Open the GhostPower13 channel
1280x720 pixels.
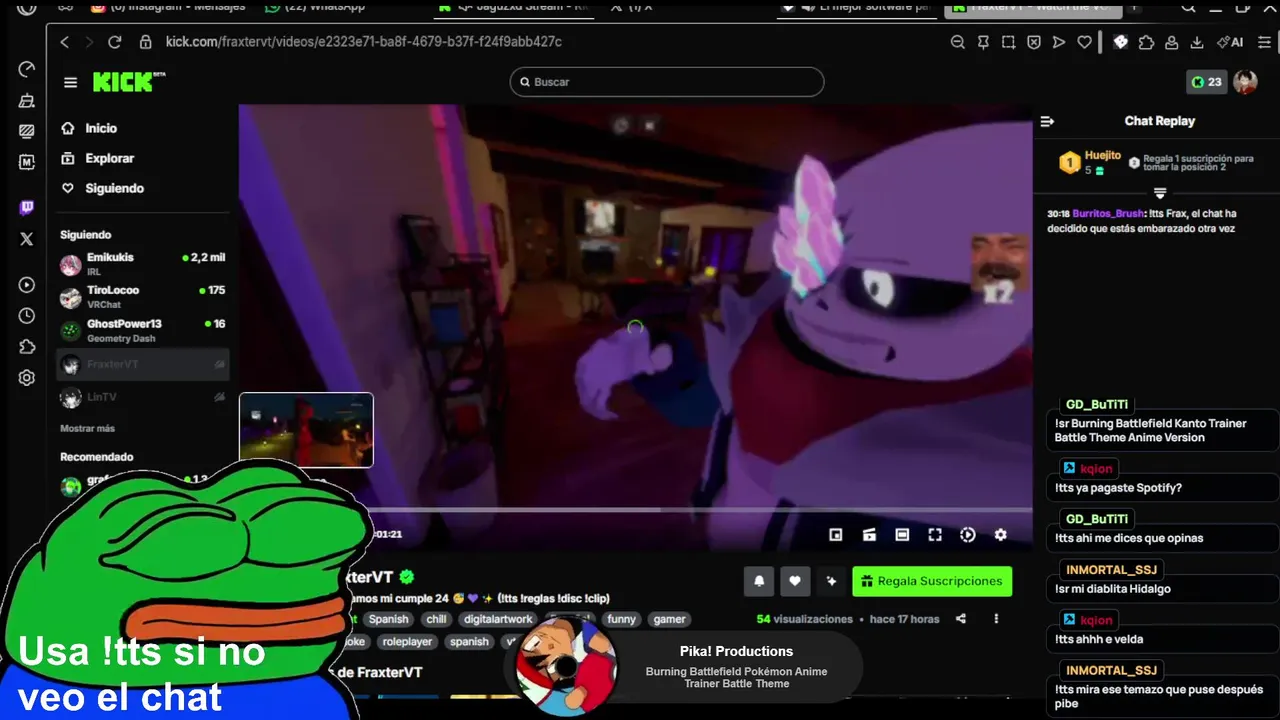[143, 330]
